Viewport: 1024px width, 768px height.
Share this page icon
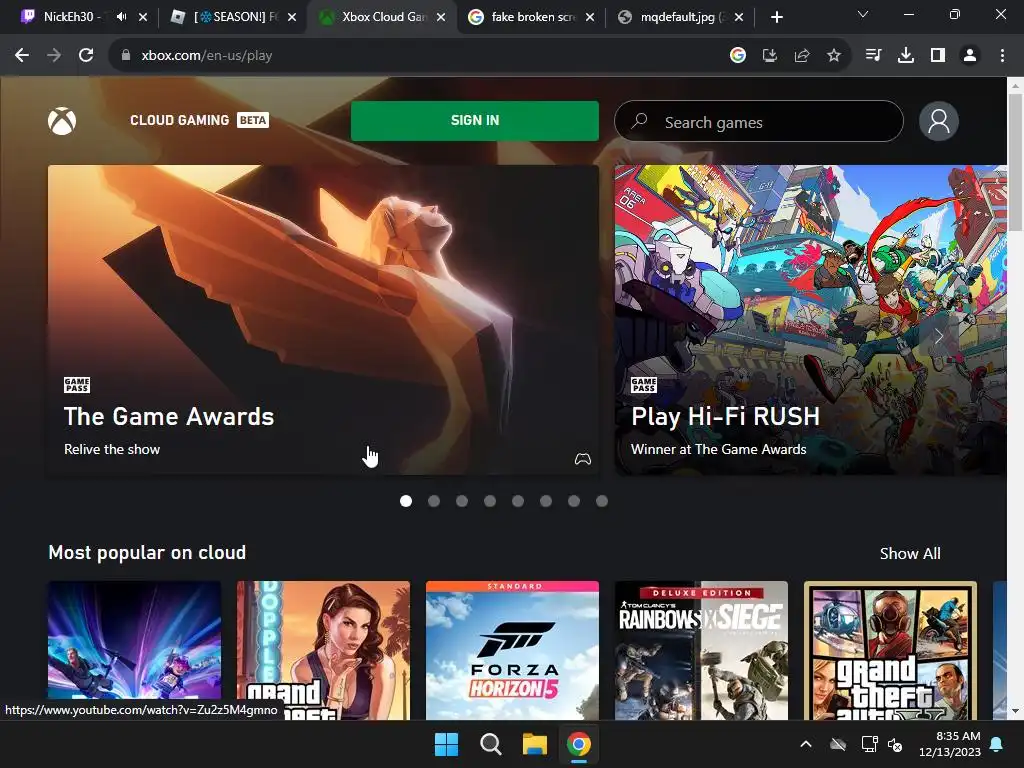coord(801,56)
